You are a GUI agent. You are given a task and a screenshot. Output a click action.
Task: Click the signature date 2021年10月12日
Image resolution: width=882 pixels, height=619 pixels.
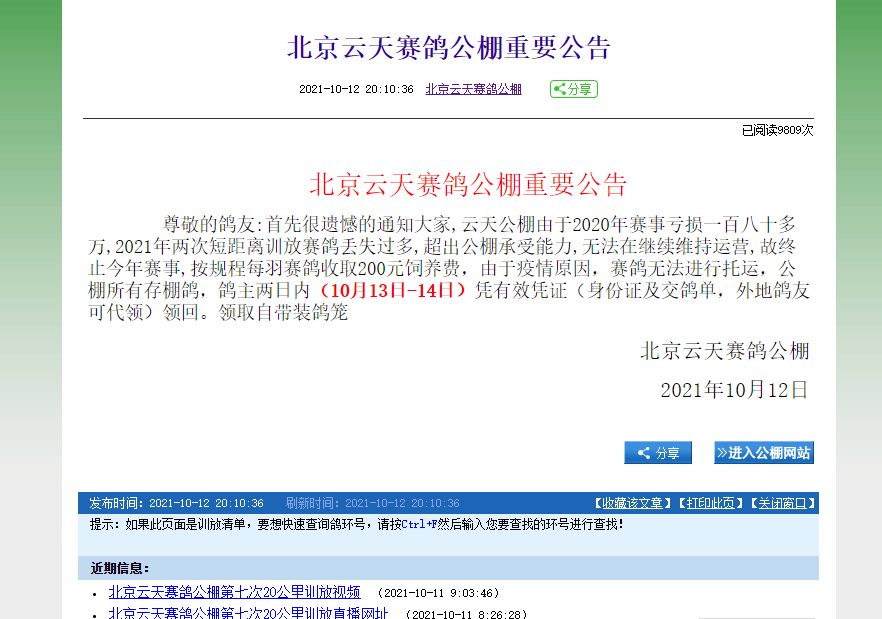pos(734,389)
